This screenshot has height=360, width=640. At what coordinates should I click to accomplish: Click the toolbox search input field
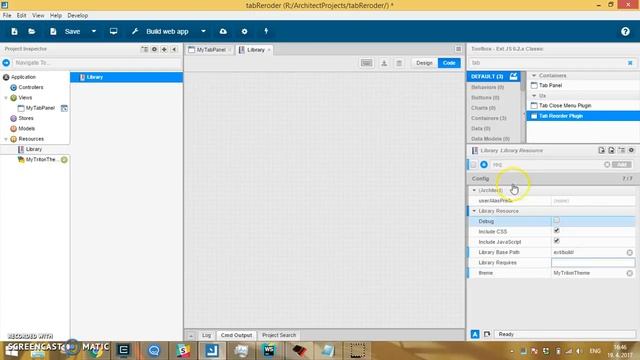point(547,63)
